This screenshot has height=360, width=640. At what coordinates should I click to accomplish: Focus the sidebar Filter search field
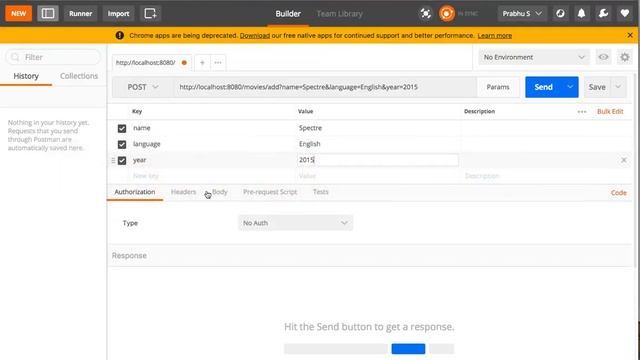[x=53, y=57]
